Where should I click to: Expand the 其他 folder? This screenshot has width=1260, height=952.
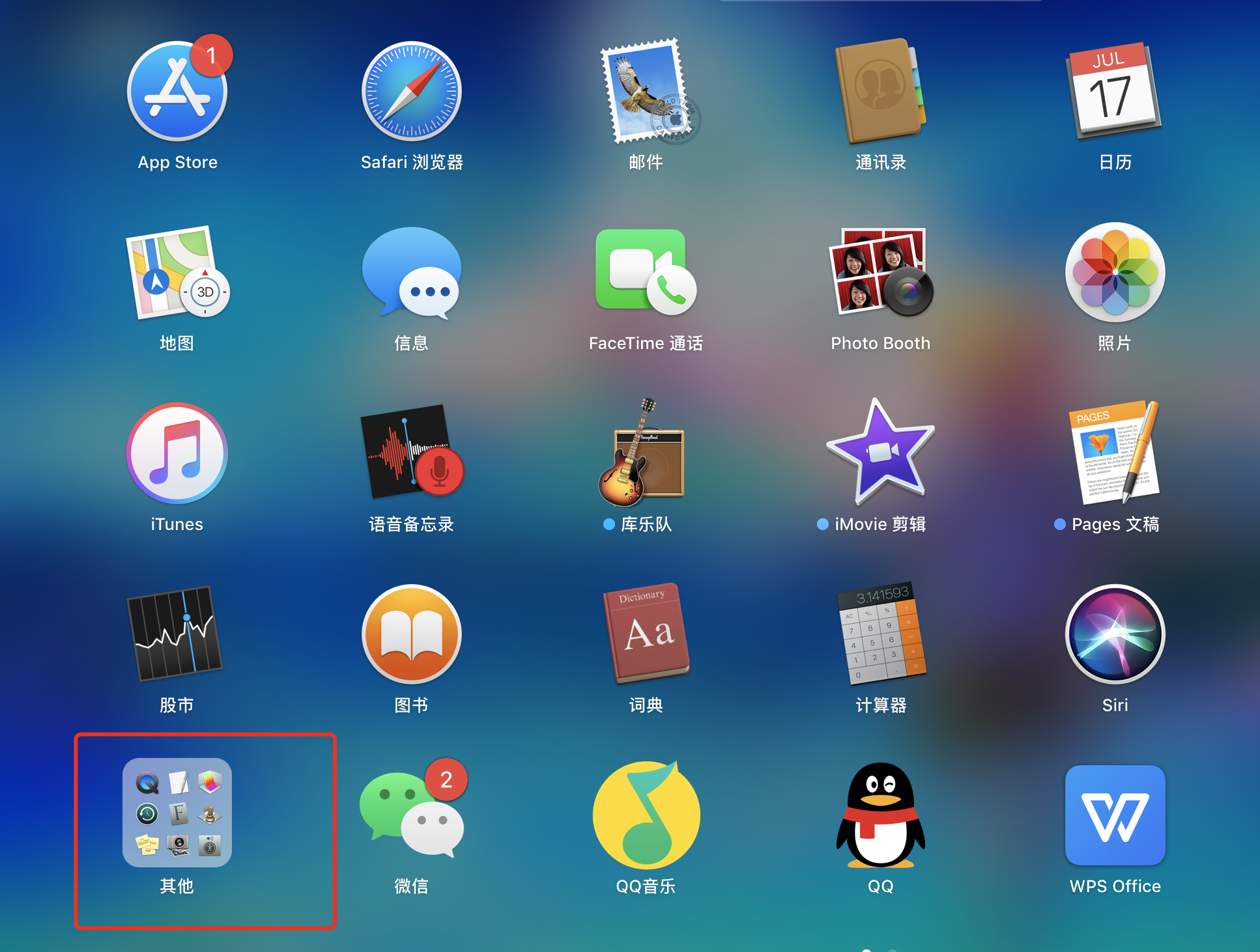177,814
